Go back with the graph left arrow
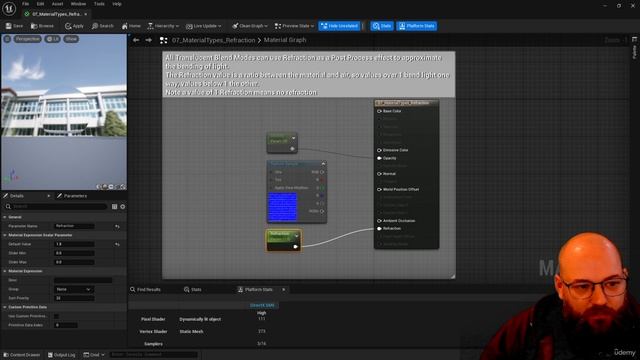The height and width of the screenshot is (360, 640). pos(136,40)
